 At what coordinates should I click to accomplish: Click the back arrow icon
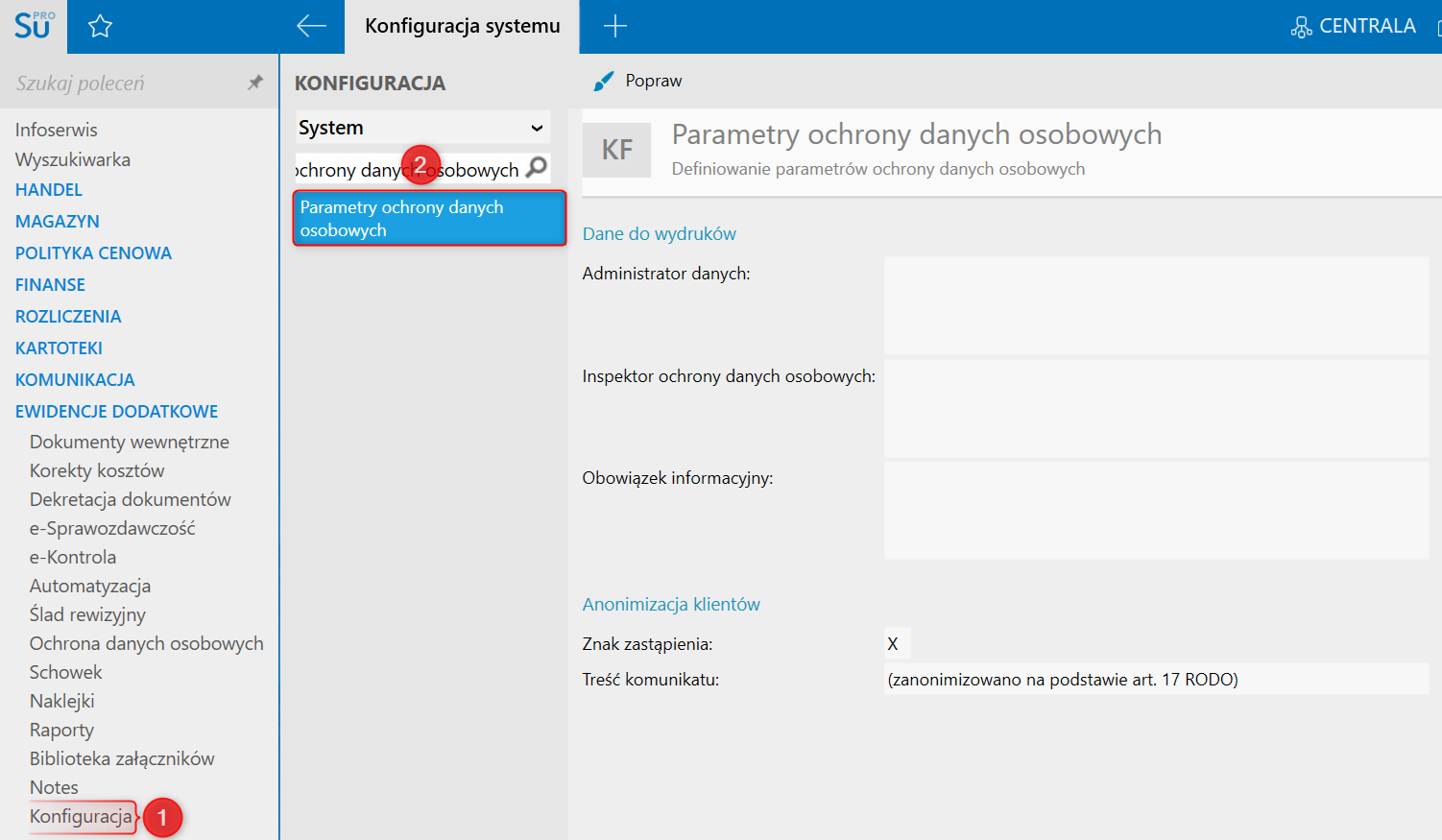pos(311,26)
